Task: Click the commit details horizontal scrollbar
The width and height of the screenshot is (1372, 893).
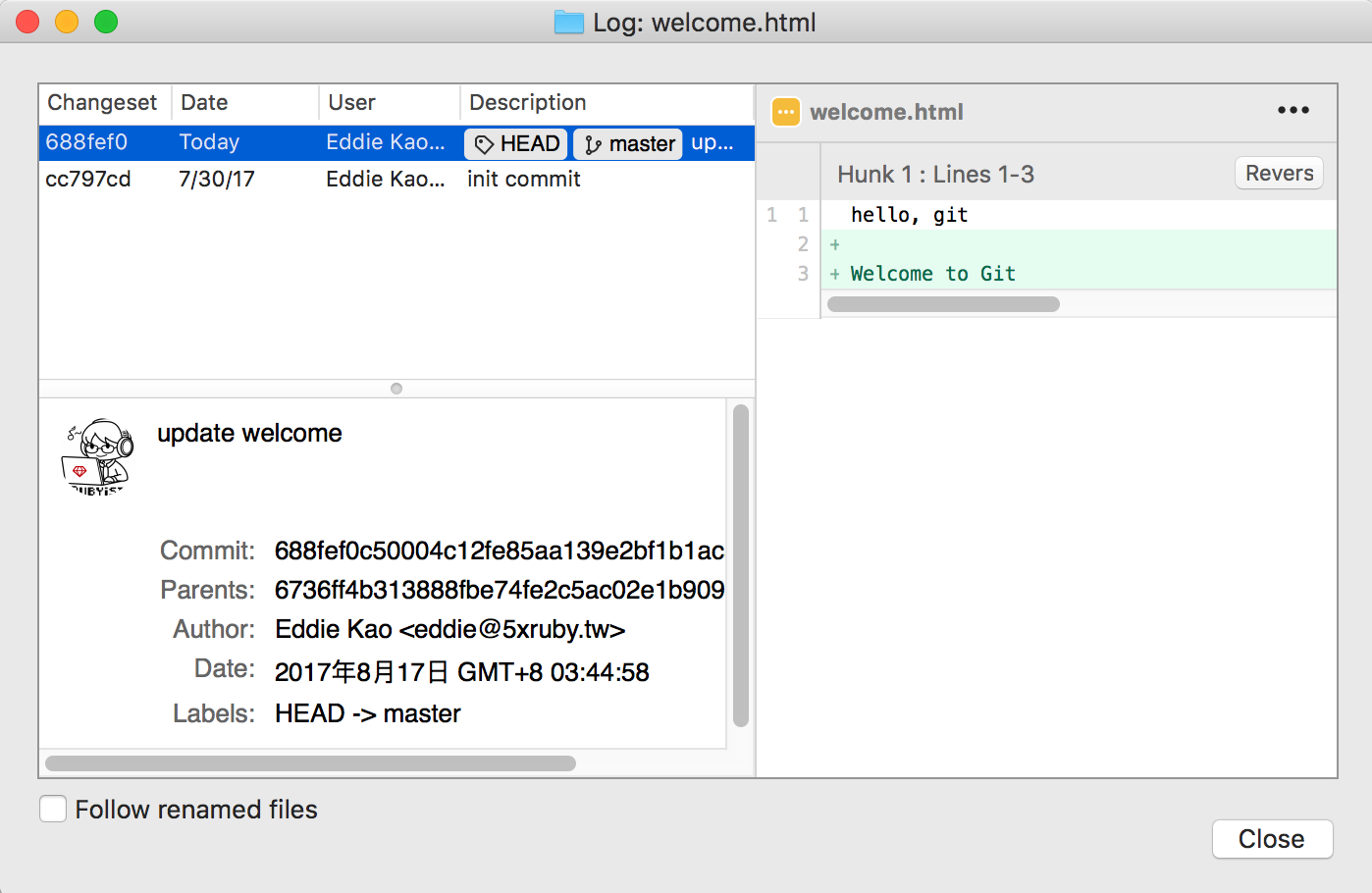Action: click(310, 763)
